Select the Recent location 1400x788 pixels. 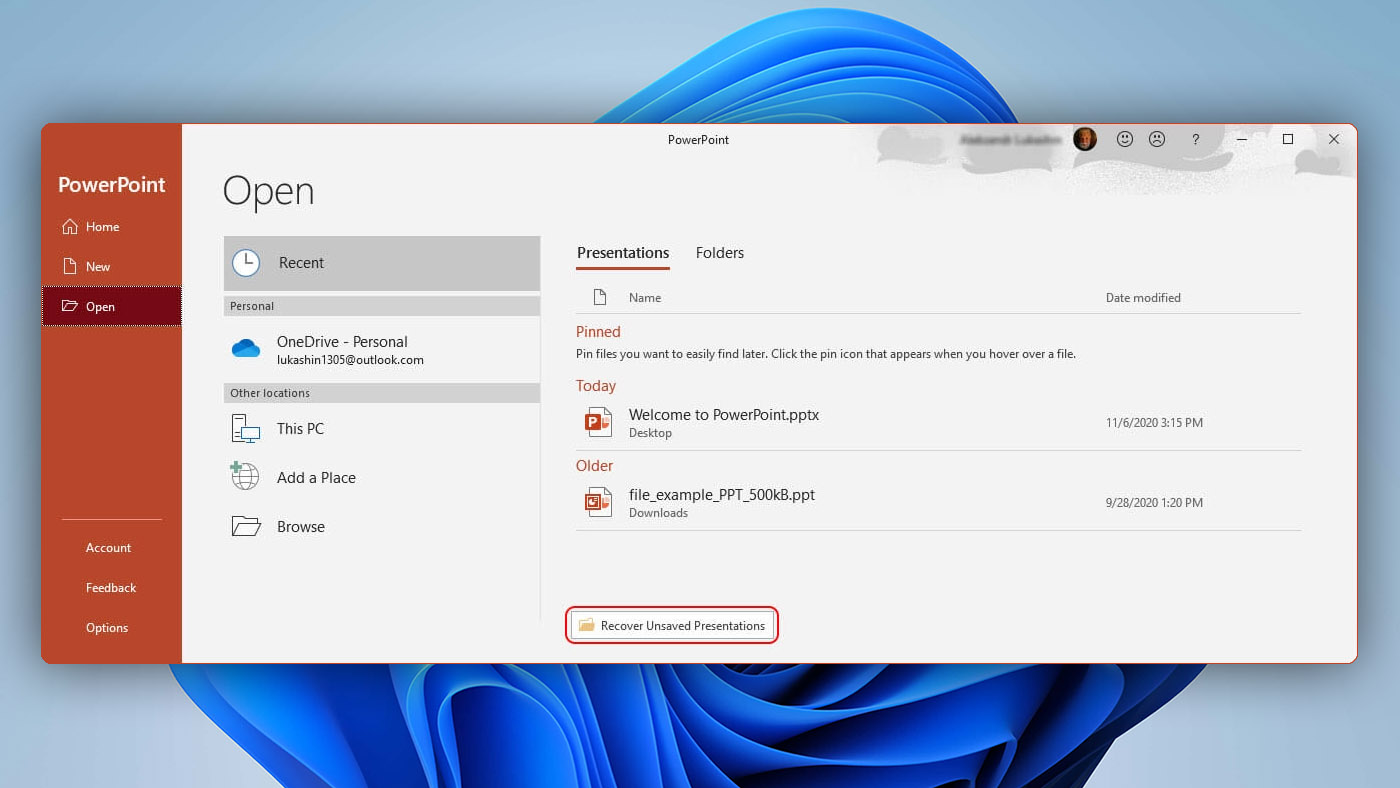coord(381,263)
